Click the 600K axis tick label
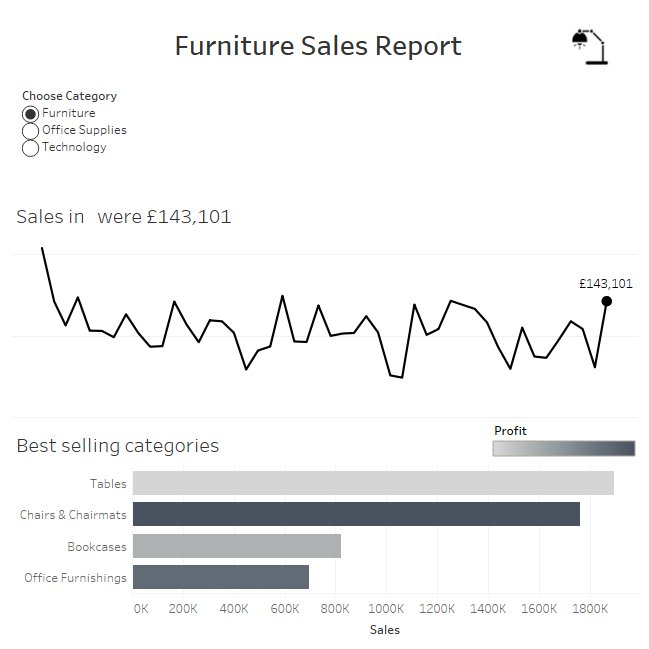The height and width of the screenshot is (649, 649). pyautogui.click(x=285, y=608)
